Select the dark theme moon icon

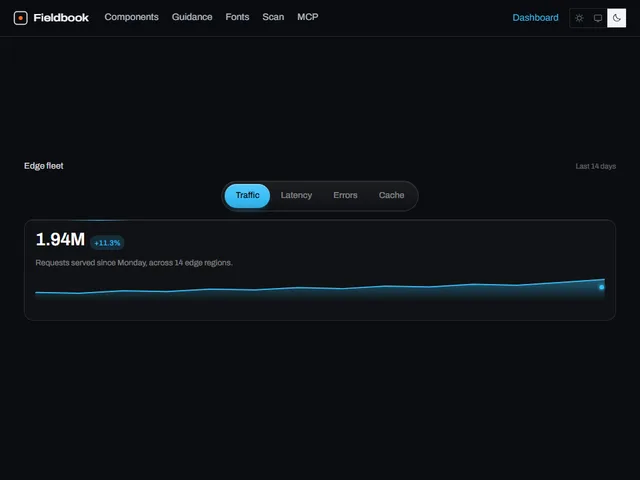(x=616, y=18)
